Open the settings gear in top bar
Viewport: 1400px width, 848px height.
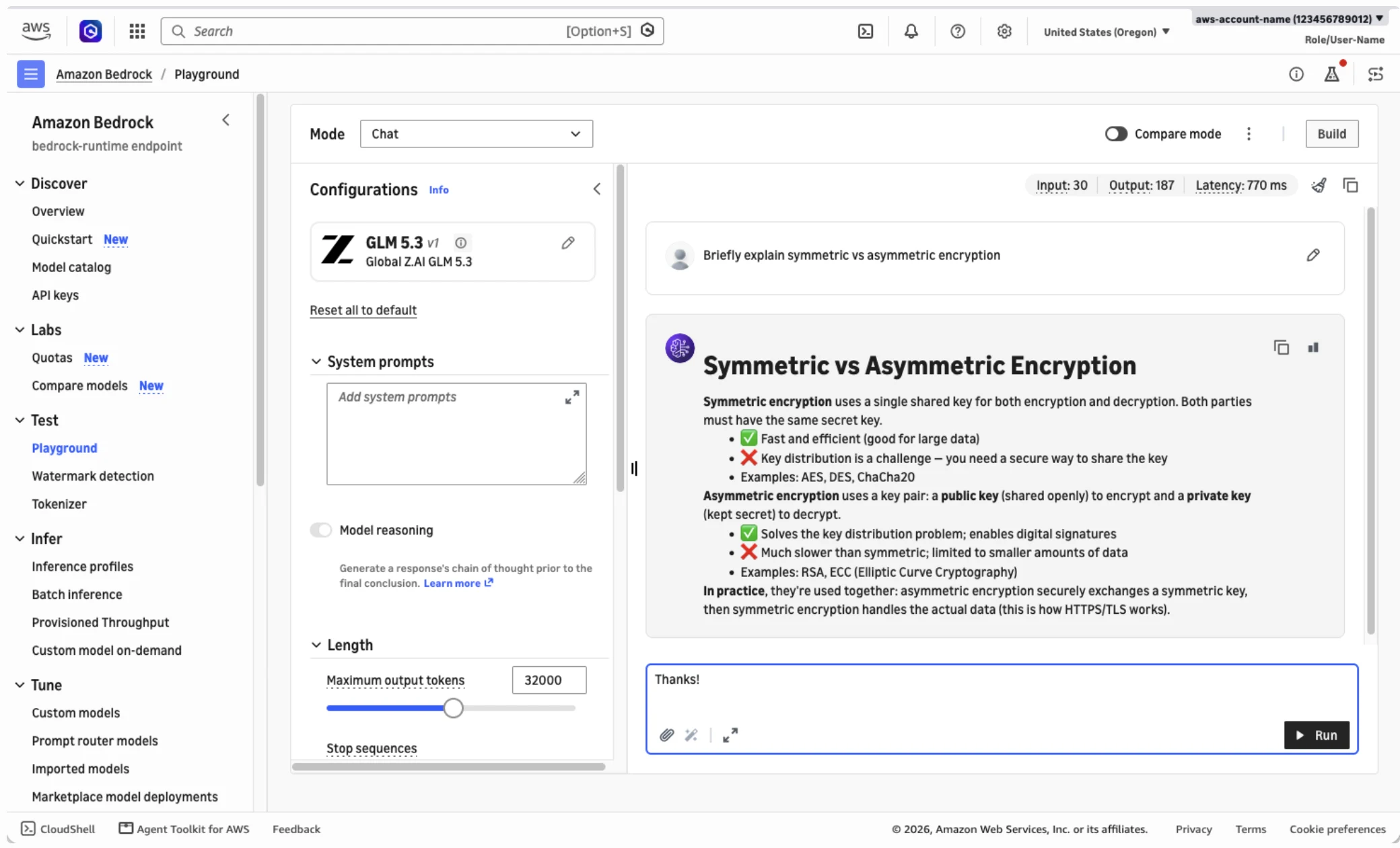tap(1004, 32)
